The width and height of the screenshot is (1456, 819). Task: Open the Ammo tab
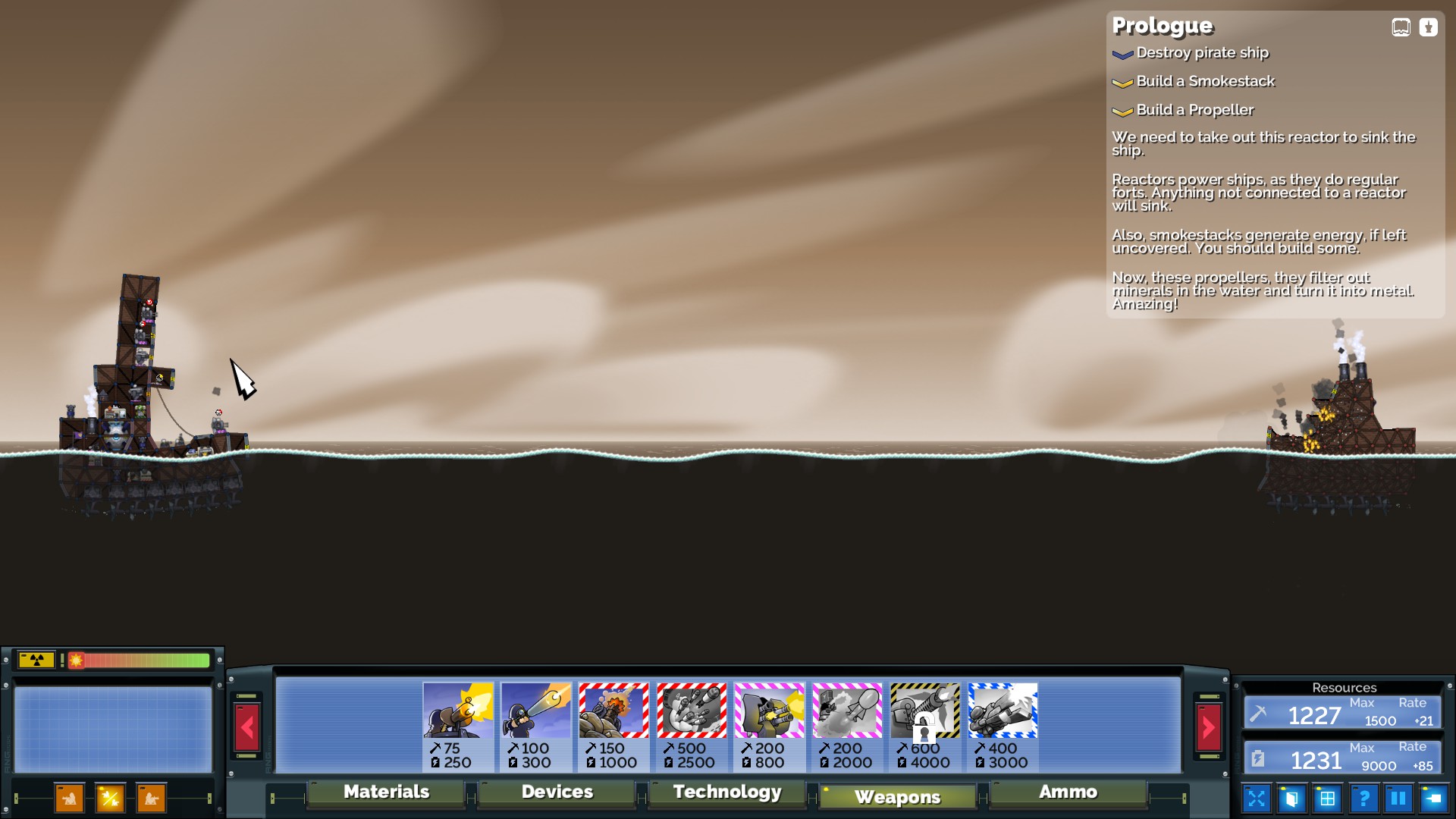1068,792
